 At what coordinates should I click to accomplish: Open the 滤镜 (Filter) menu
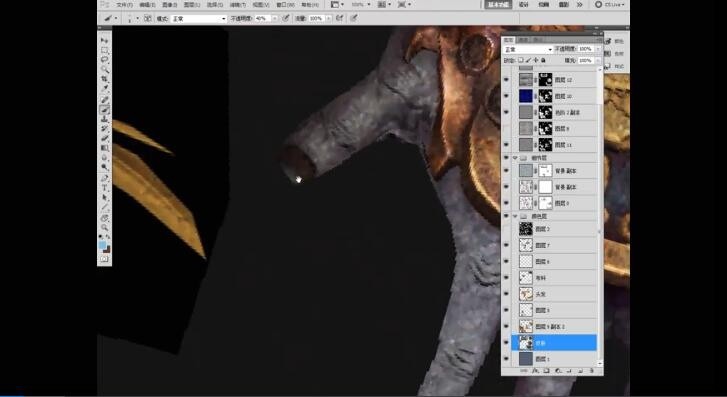pyautogui.click(x=238, y=5)
